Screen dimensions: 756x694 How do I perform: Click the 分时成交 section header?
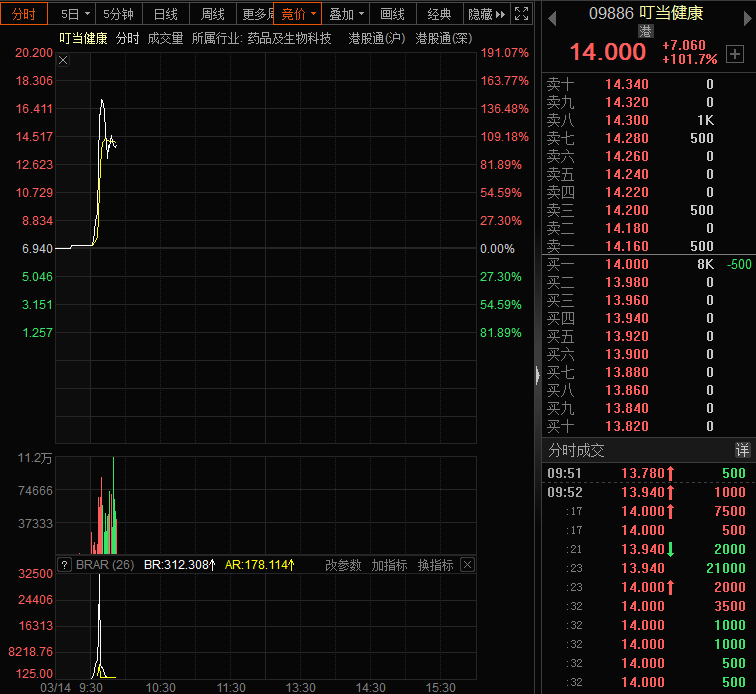click(576, 450)
